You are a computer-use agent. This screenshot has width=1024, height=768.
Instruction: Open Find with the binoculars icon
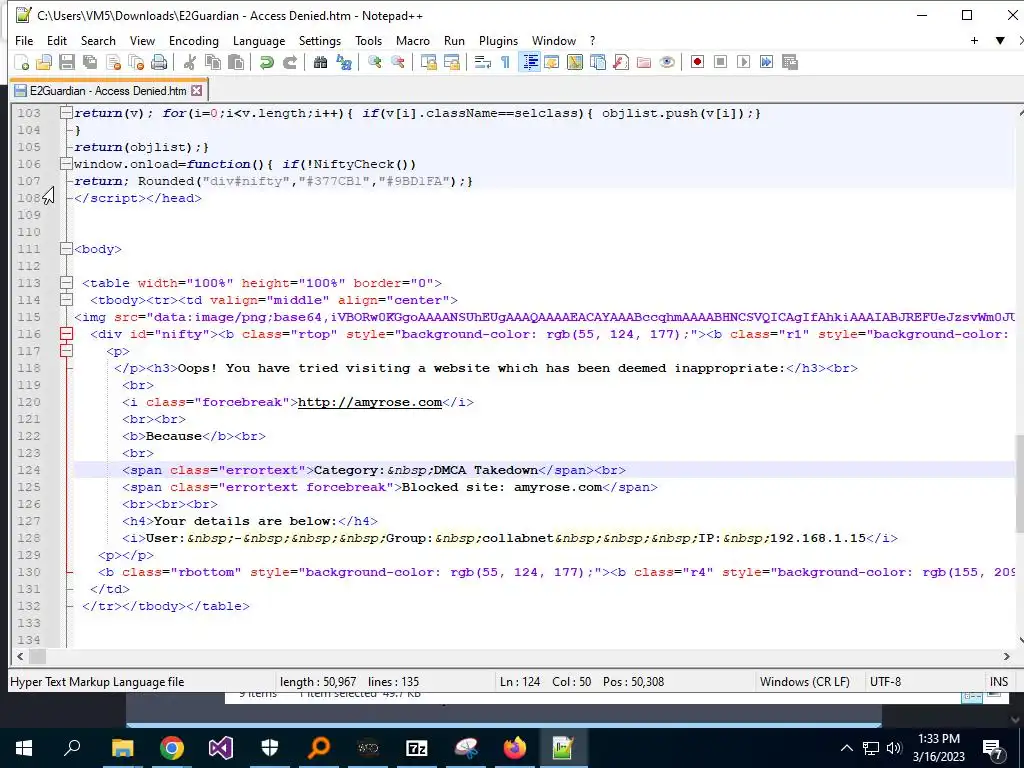pos(320,62)
